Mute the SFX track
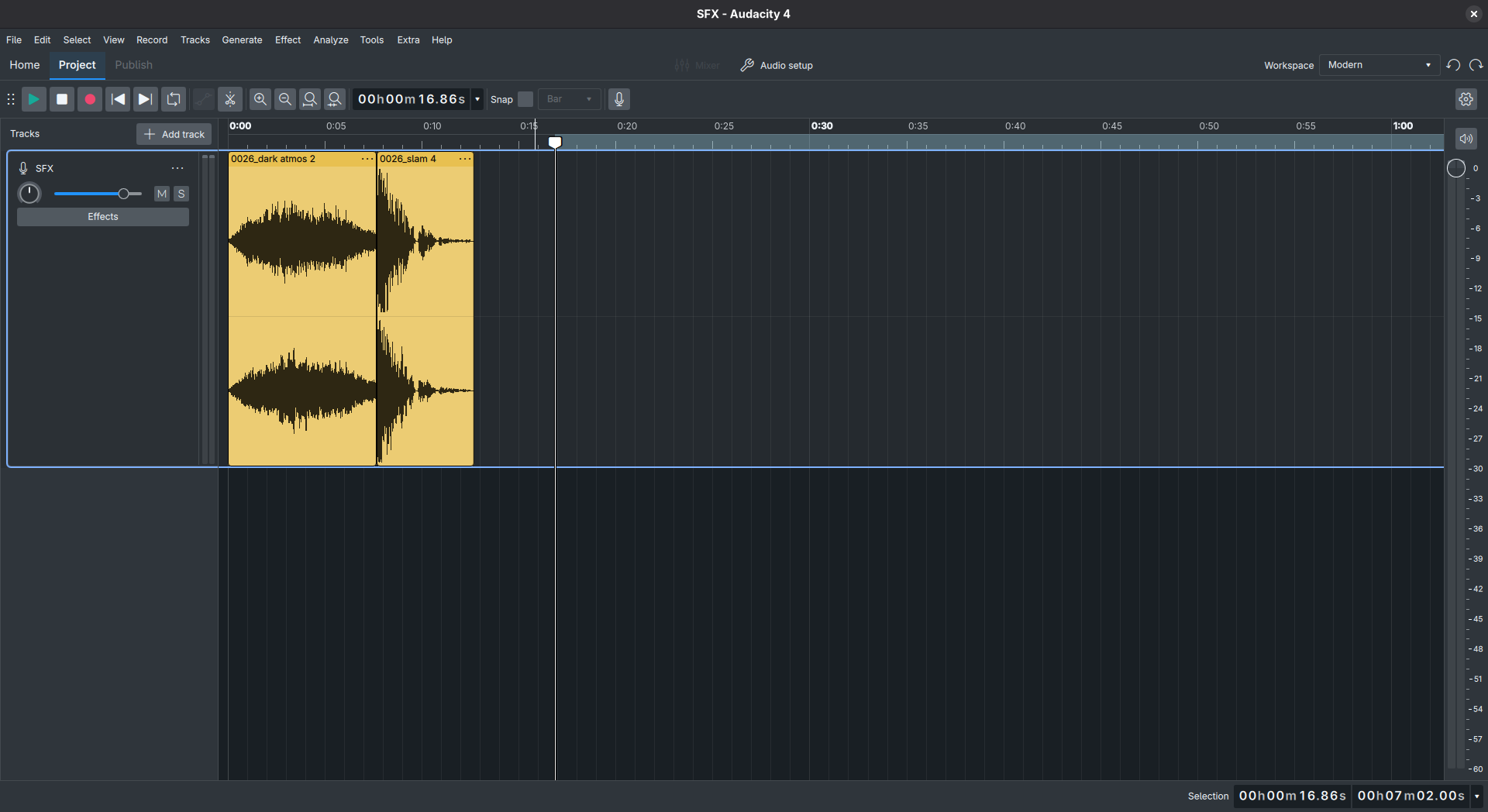 pos(162,194)
